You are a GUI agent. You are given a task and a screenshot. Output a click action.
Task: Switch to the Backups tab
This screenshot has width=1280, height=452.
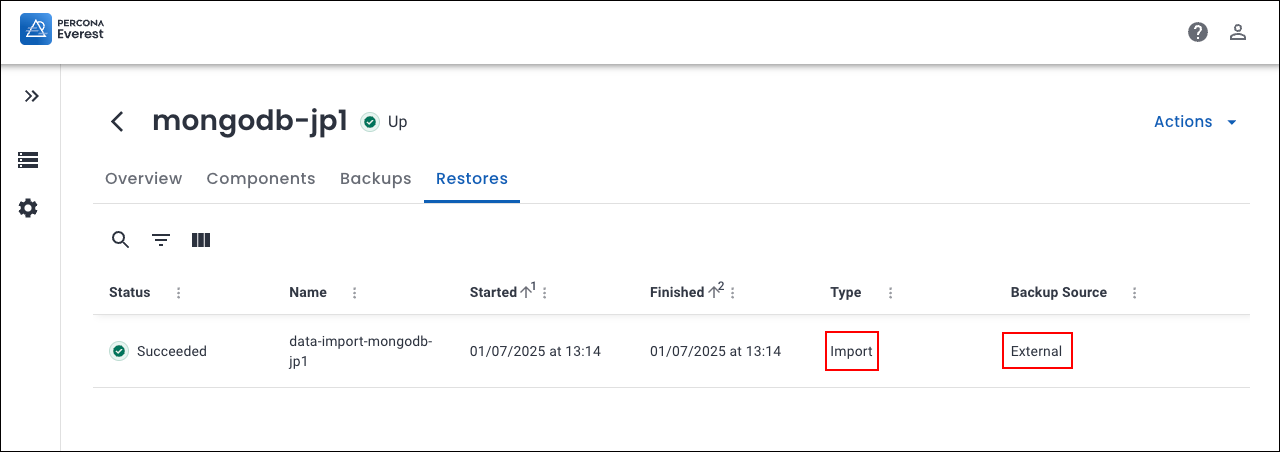[376, 179]
